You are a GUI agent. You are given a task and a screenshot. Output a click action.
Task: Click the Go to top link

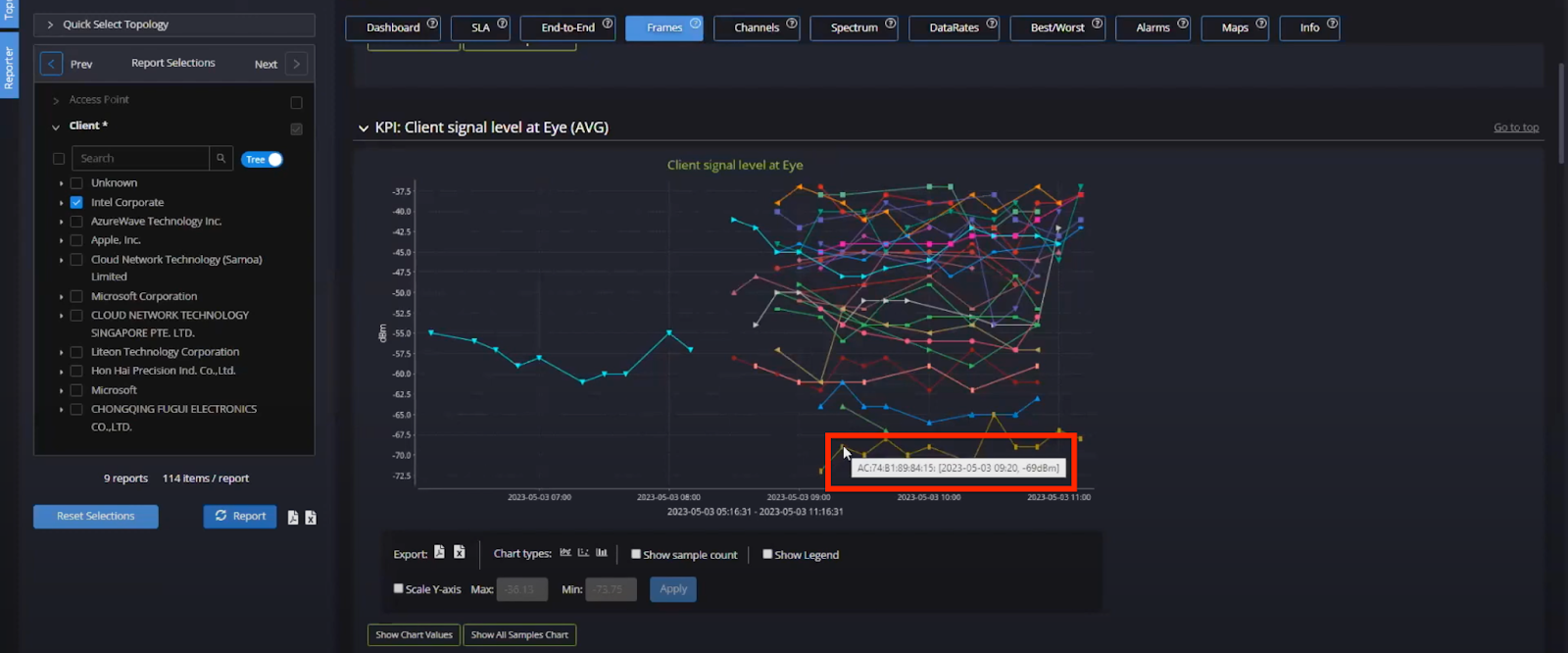pyautogui.click(x=1515, y=127)
